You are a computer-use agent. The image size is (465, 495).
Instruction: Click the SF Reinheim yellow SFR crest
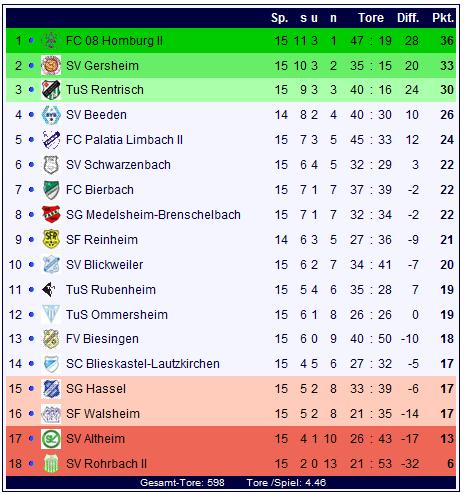pyautogui.click(x=51, y=239)
